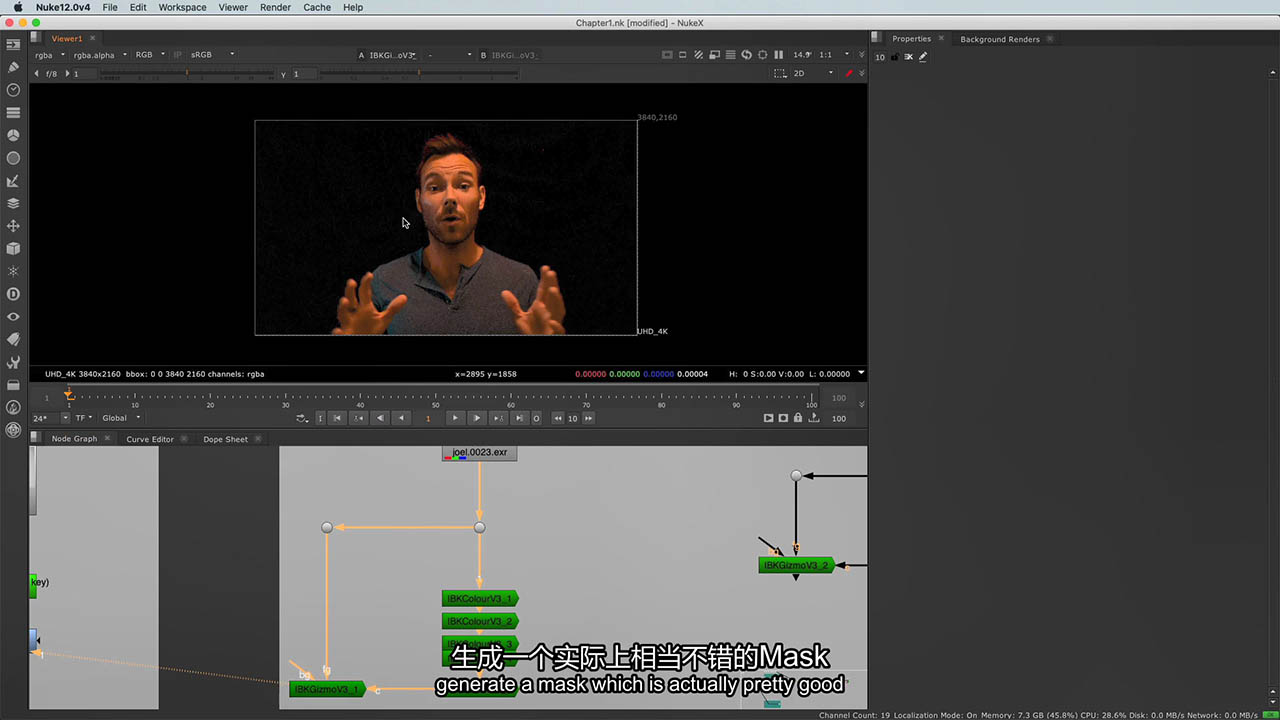Toggle the region of interest icon
The image size is (1280, 720).
pos(781,74)
